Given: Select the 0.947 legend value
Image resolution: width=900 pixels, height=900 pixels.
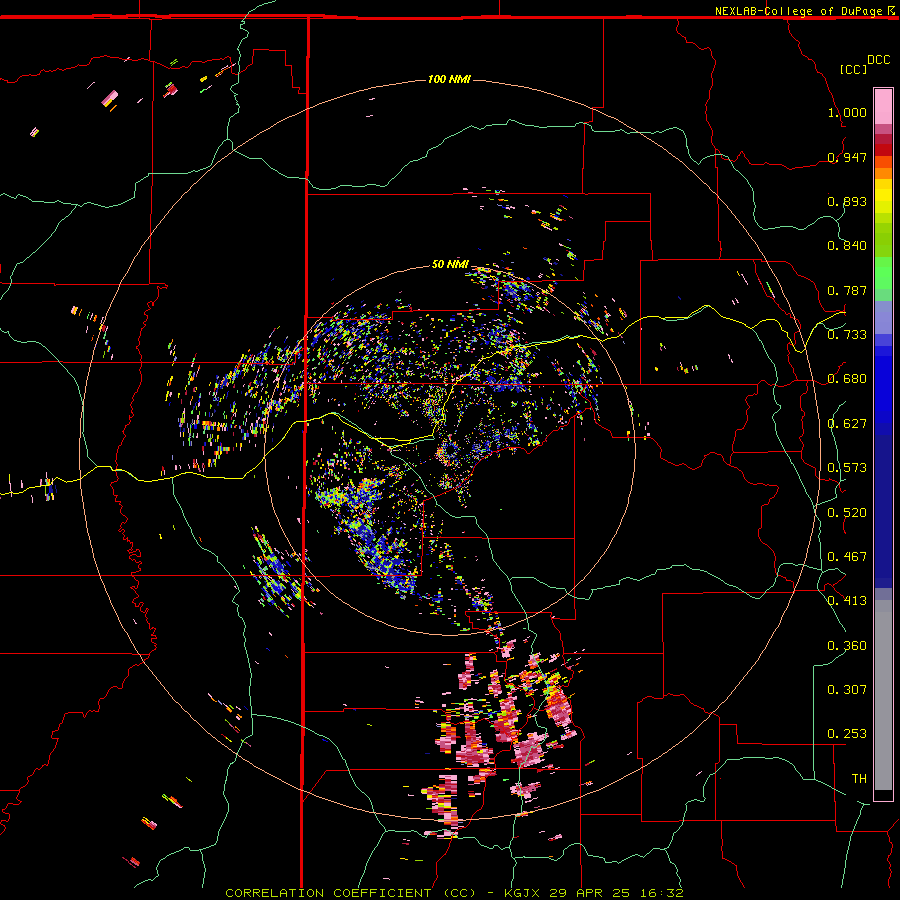Looking at the screenshot, I should 847,157.
